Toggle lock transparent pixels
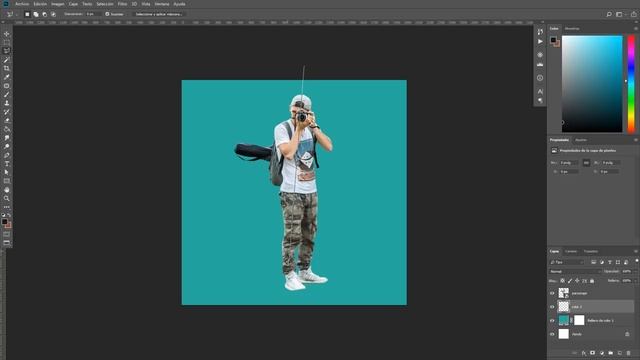The height and width of the screenshot is (360, 640). tap(562, 281)
